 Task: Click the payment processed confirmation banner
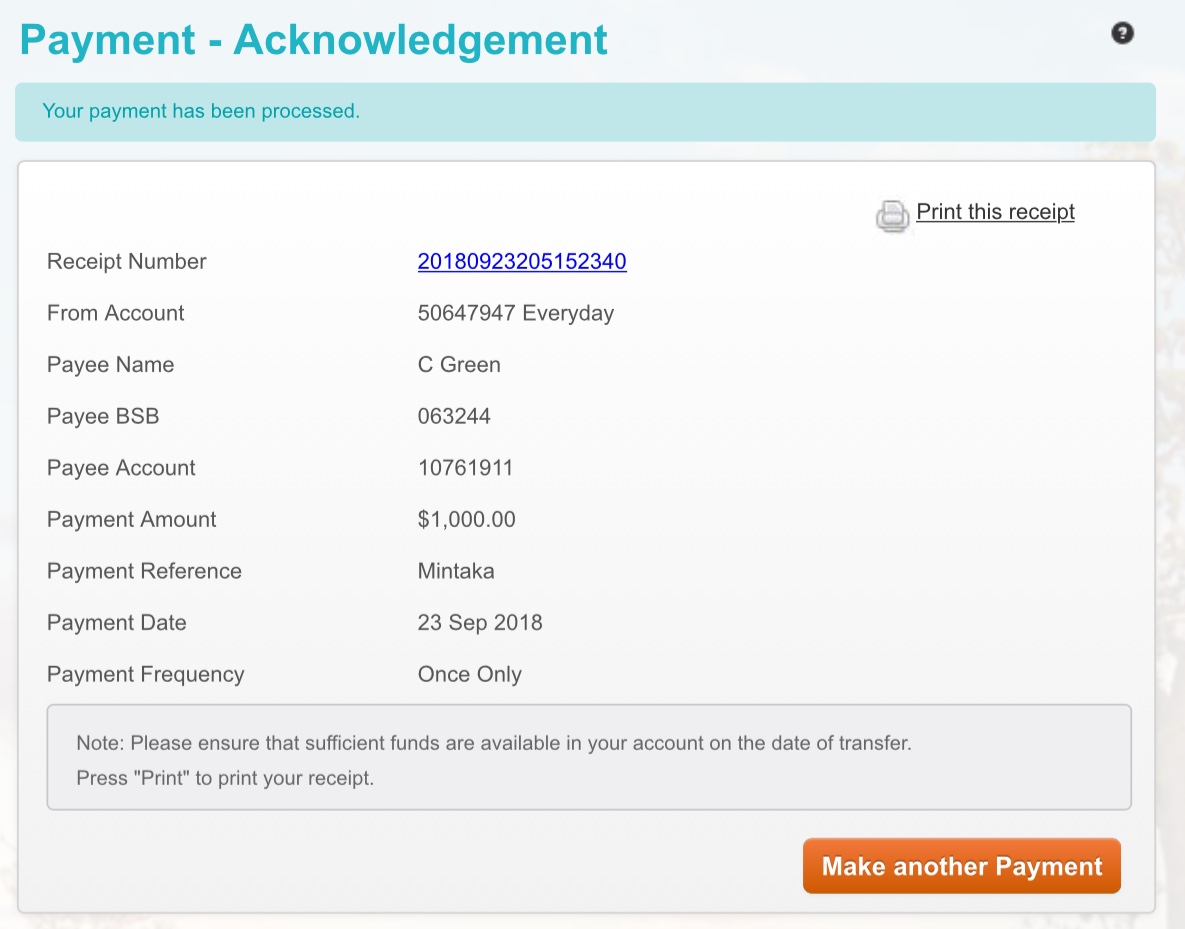585,112
